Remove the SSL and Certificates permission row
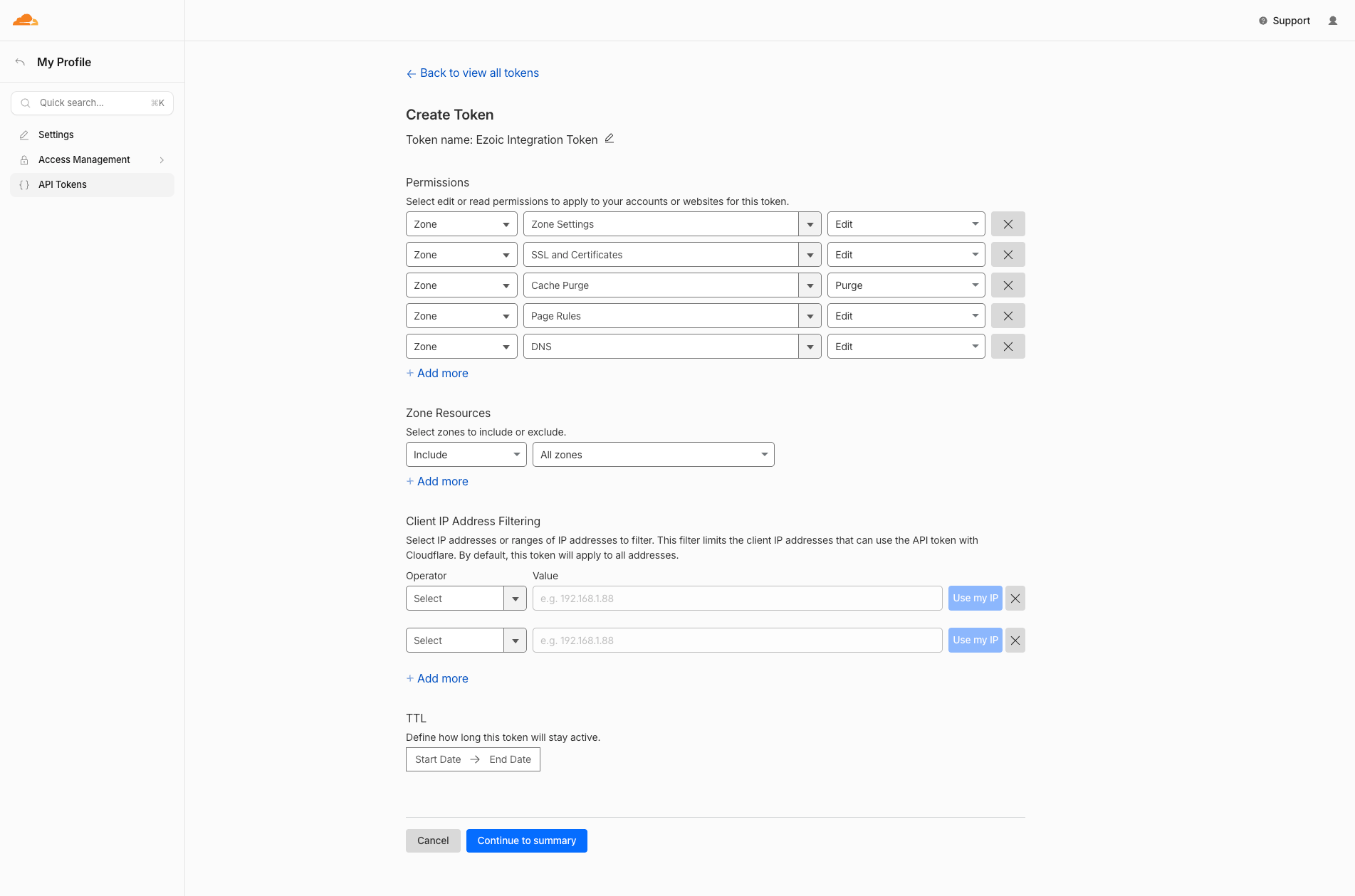The height and width of the screenshot is (896, 1355). click(x=1008, y=255)
